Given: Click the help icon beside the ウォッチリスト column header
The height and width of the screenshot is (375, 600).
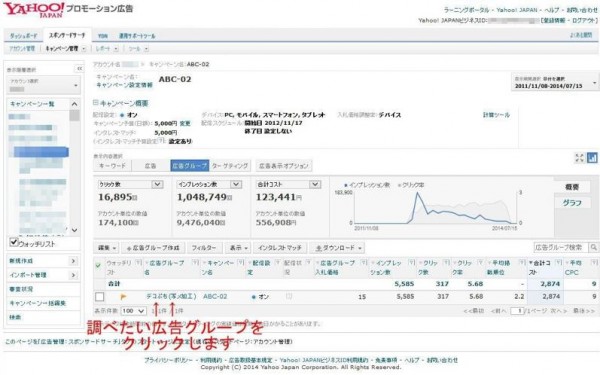Looking at the screenshot, I should 139,262.
